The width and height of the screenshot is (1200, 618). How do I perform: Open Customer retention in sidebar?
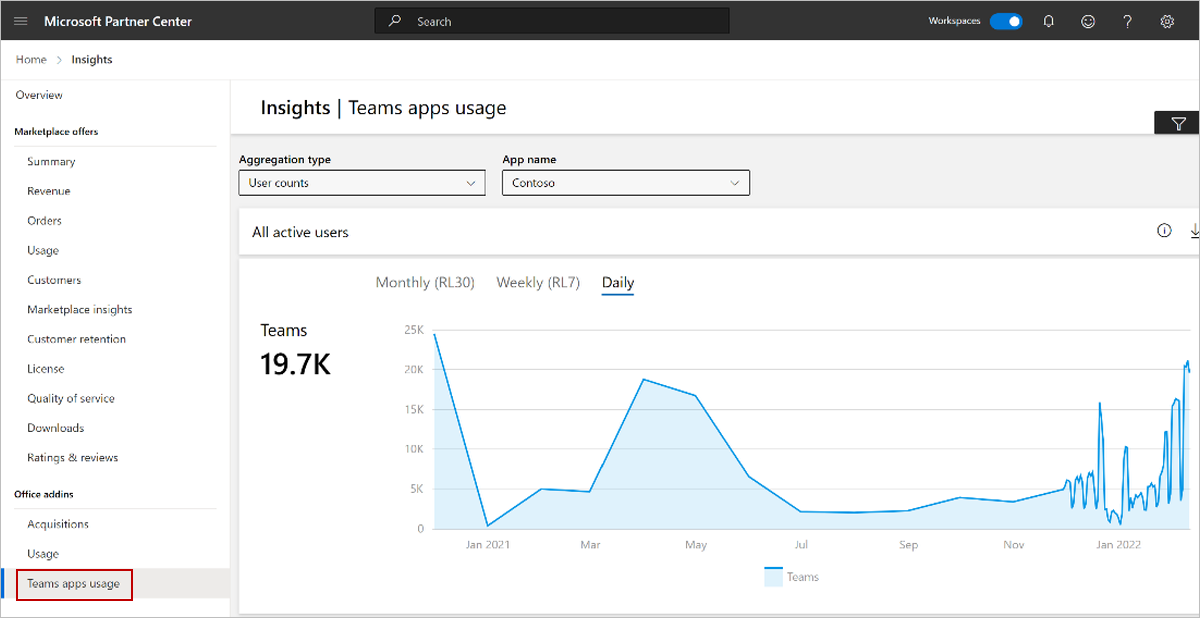point(77,339)
